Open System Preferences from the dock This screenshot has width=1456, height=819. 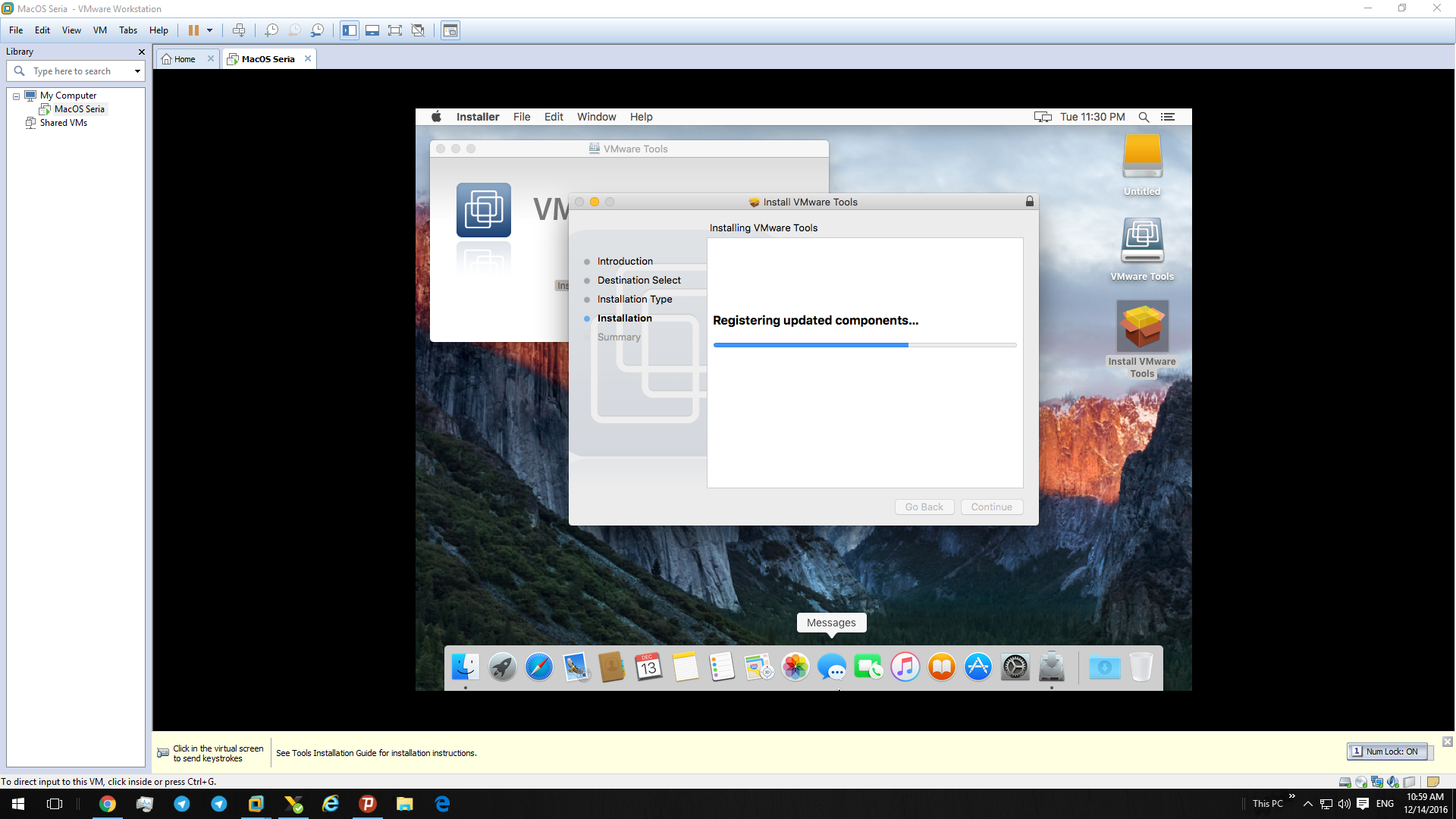(1015, 667)
